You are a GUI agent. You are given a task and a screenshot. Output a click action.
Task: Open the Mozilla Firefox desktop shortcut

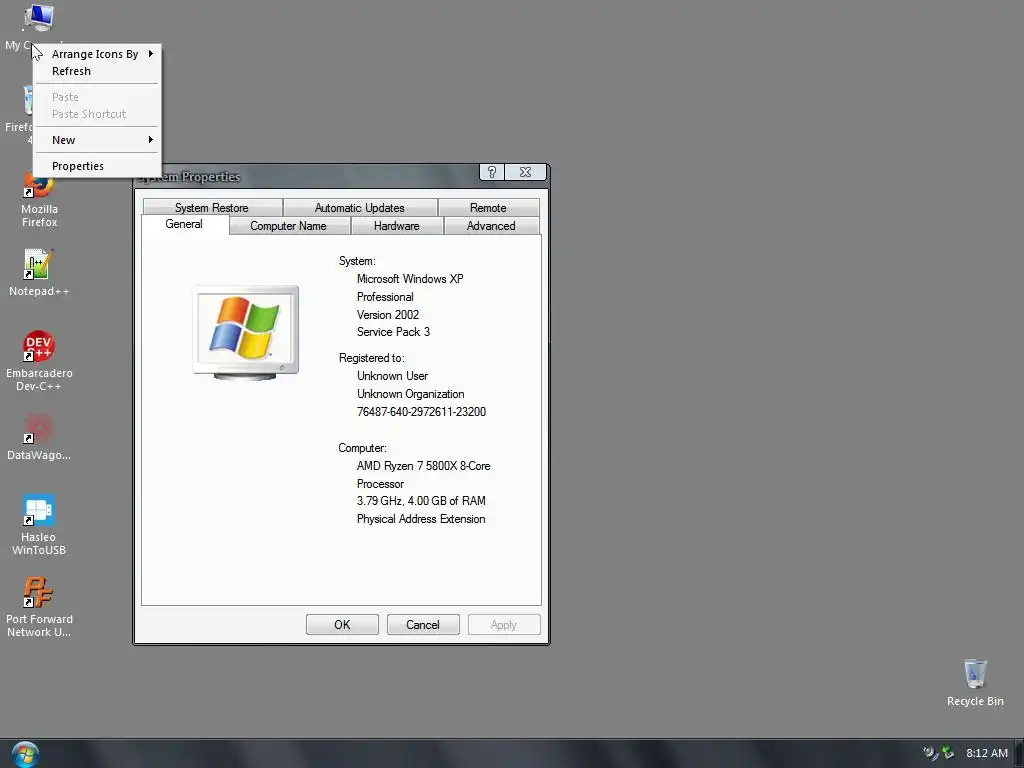pos(39,201)
